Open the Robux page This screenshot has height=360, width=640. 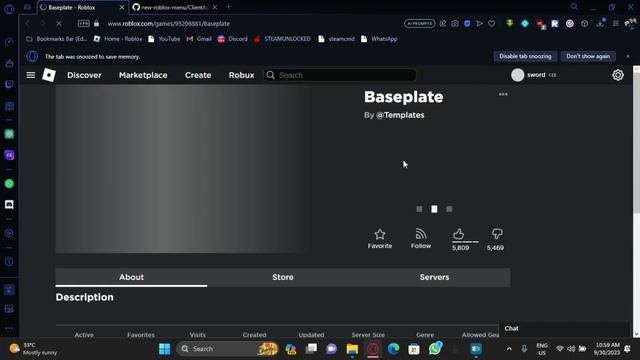tap(241, 75)
